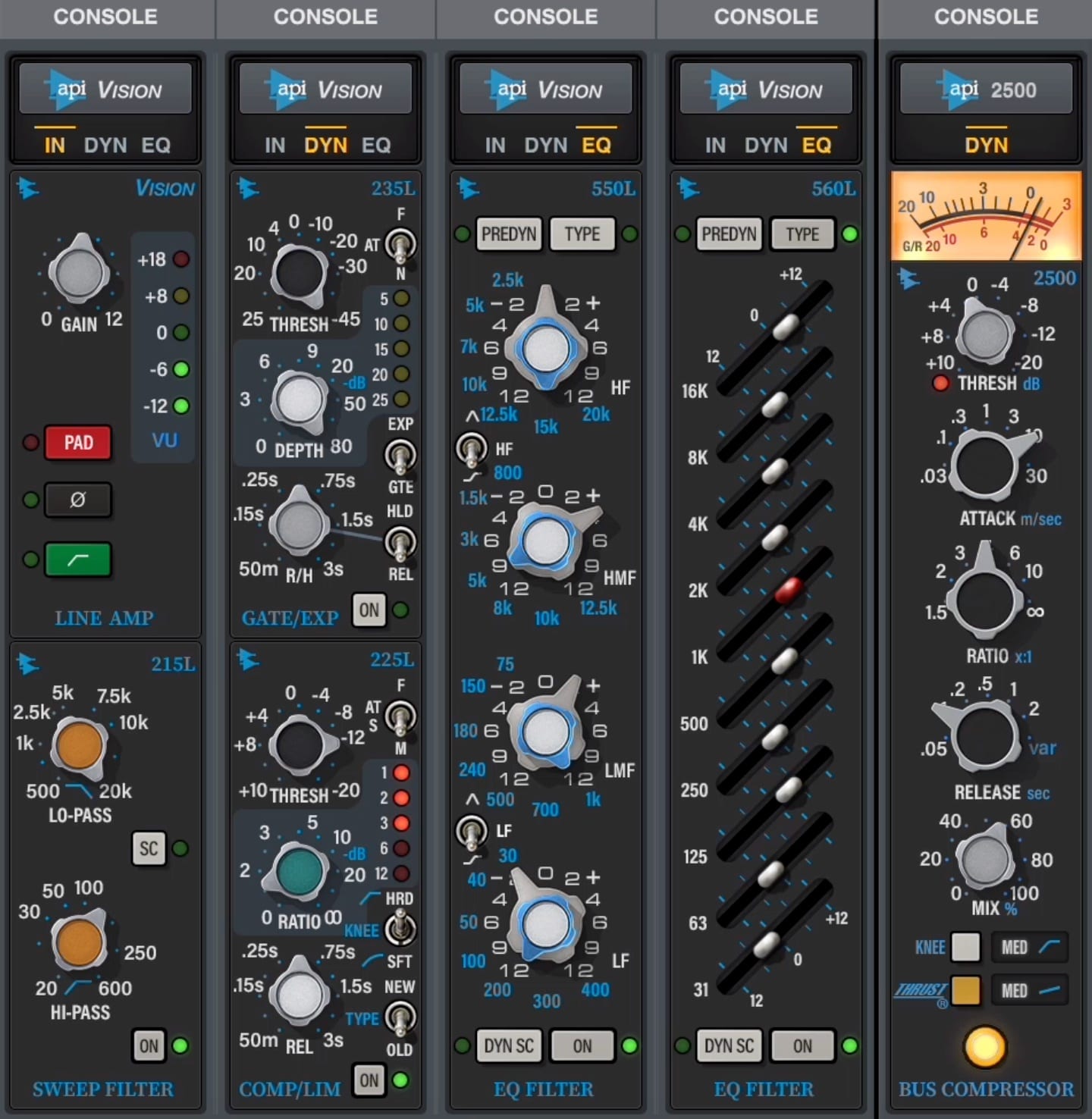Screen dimensions: 1092x1119
Task: Switch to the EQ tab on the third channel
Action: click(595, 145)
